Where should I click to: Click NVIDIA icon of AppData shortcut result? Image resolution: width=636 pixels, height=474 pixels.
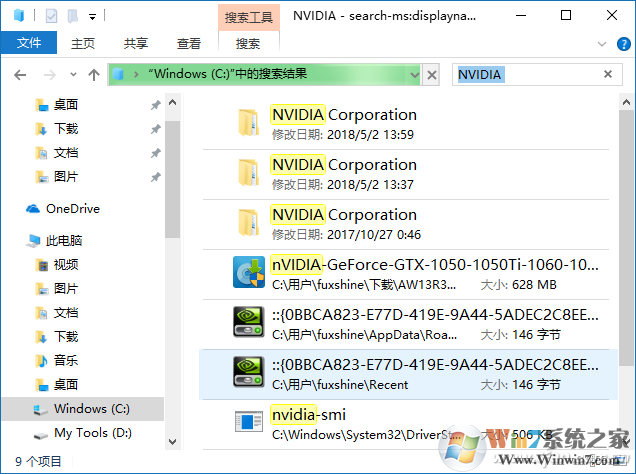249,322
